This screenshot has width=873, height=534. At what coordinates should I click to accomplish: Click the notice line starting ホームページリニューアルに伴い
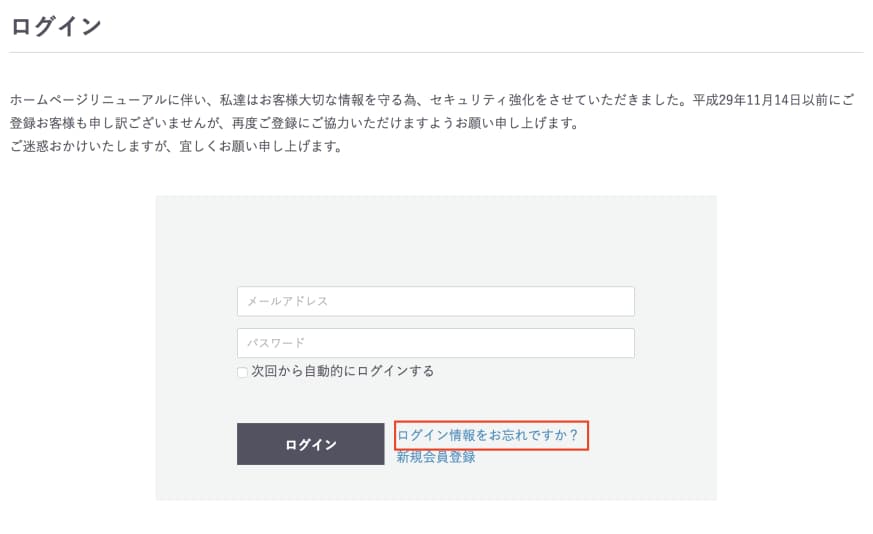432,100
